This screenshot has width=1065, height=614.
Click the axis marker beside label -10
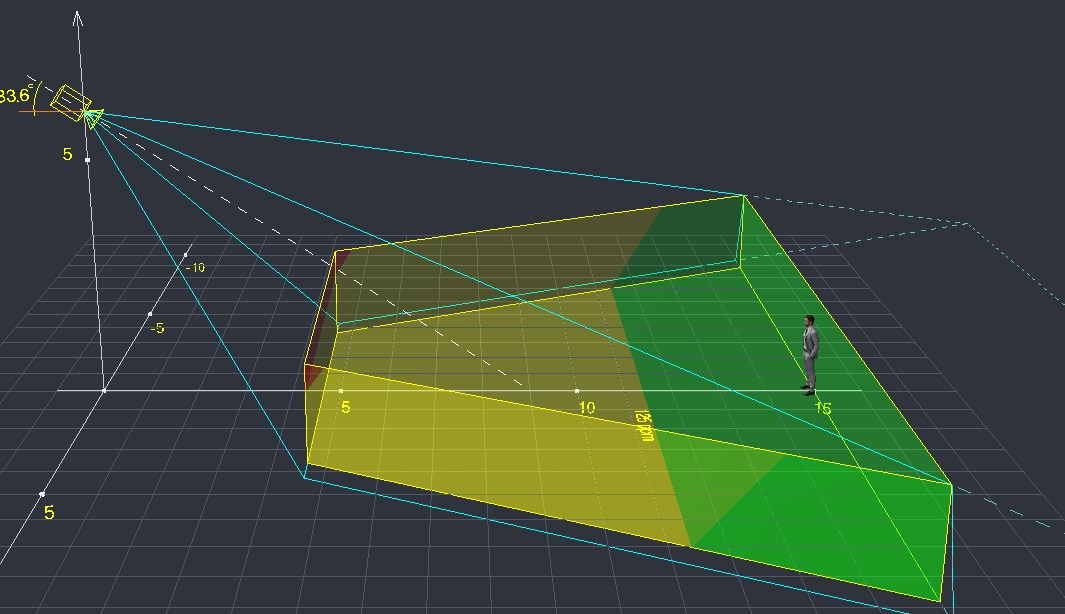[x=185, y=257]
